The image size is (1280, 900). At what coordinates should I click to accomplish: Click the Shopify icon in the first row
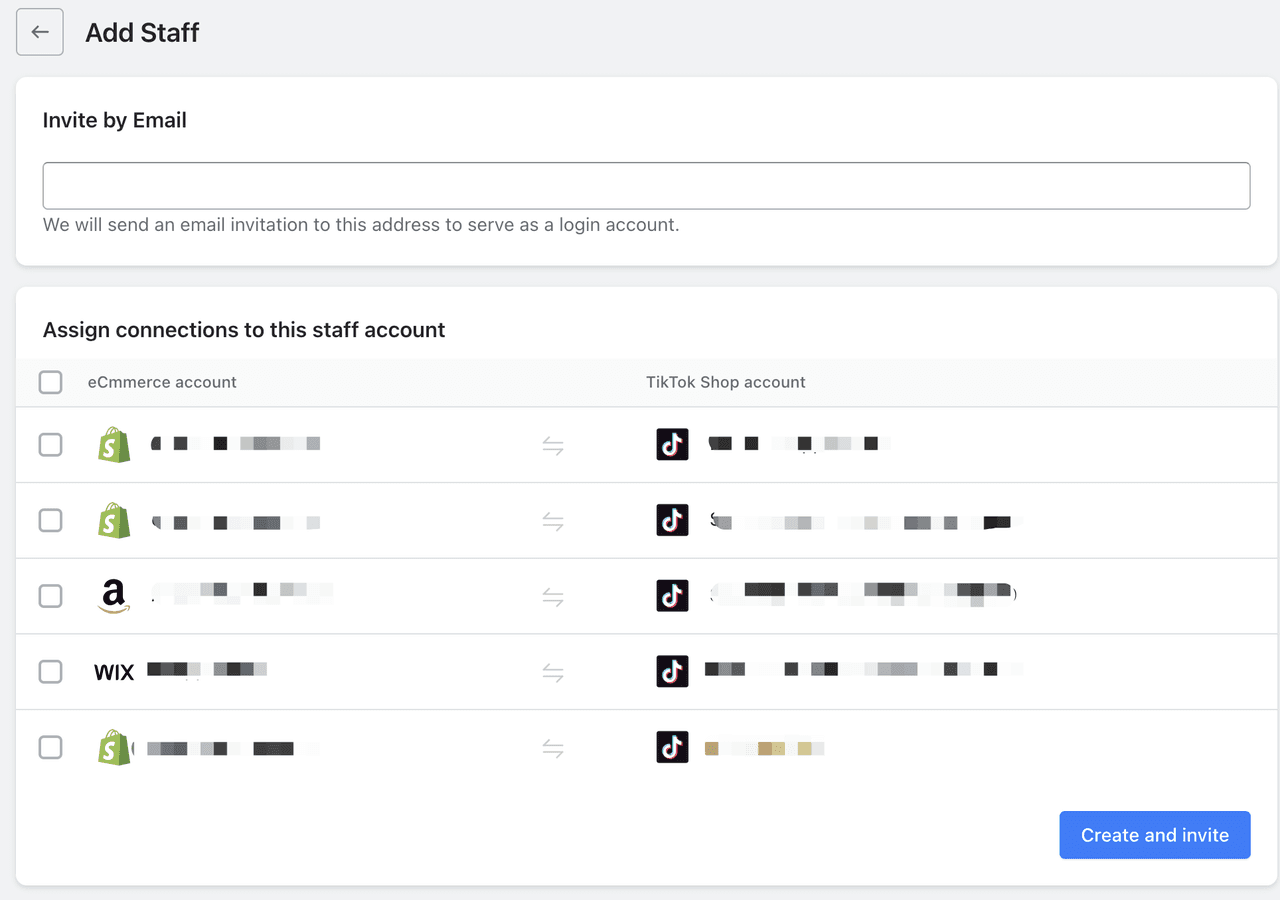coord(114,445)
